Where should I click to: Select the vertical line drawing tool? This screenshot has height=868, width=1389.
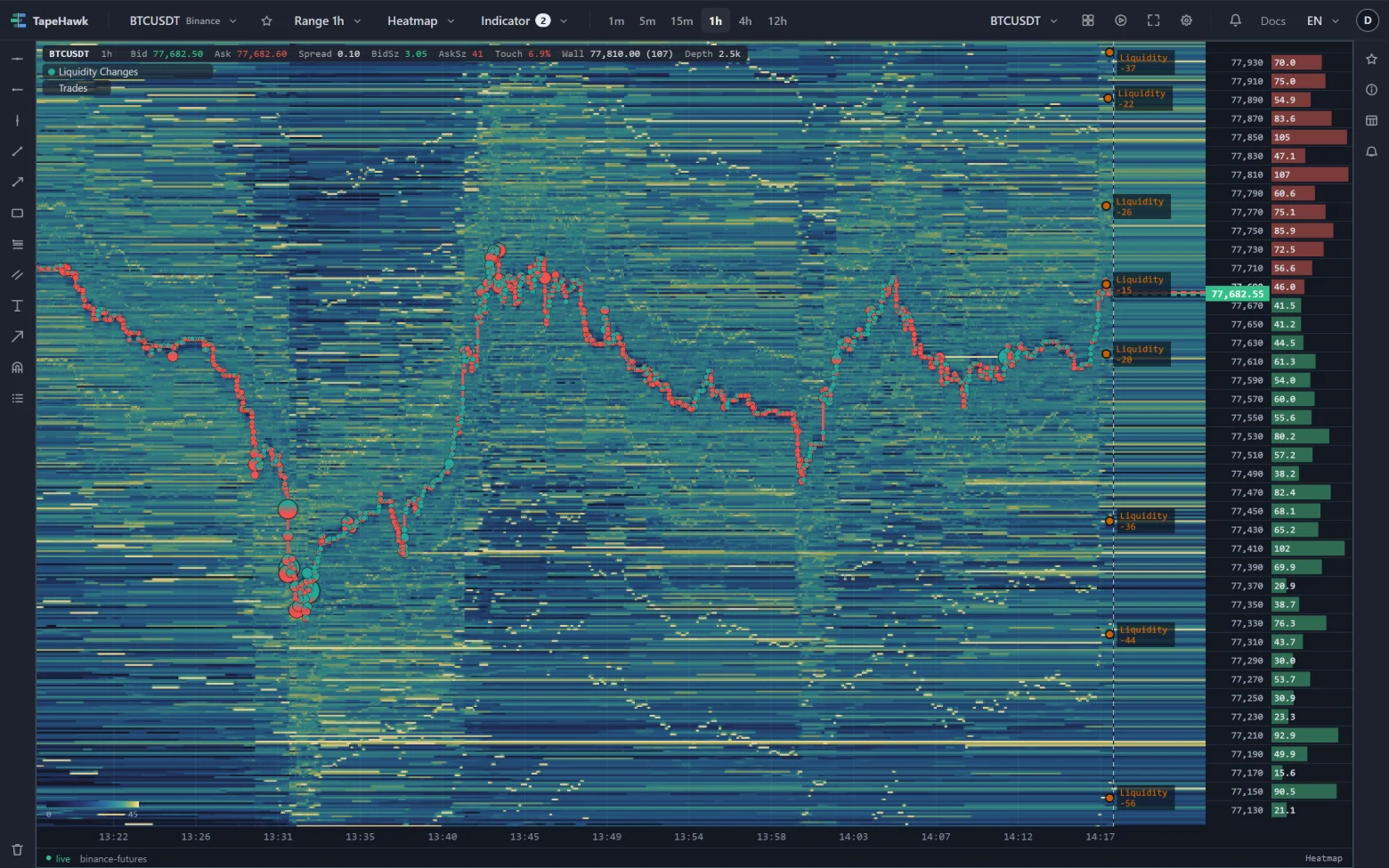[17, 120]
